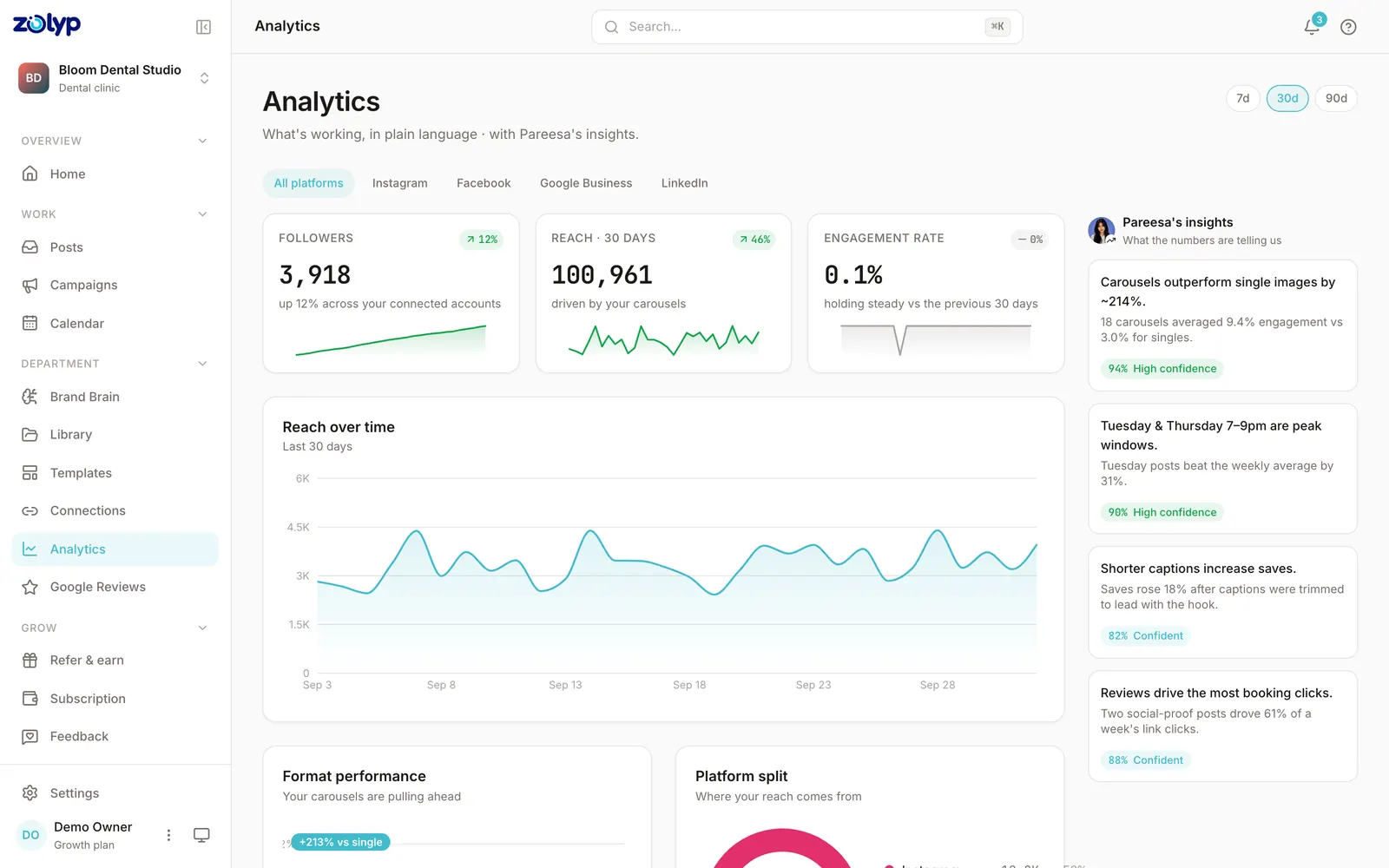Click the Followers sparkline chart
Viewport: 1389px width, 868px height.
pyautogui.click(x=391, y=340)
